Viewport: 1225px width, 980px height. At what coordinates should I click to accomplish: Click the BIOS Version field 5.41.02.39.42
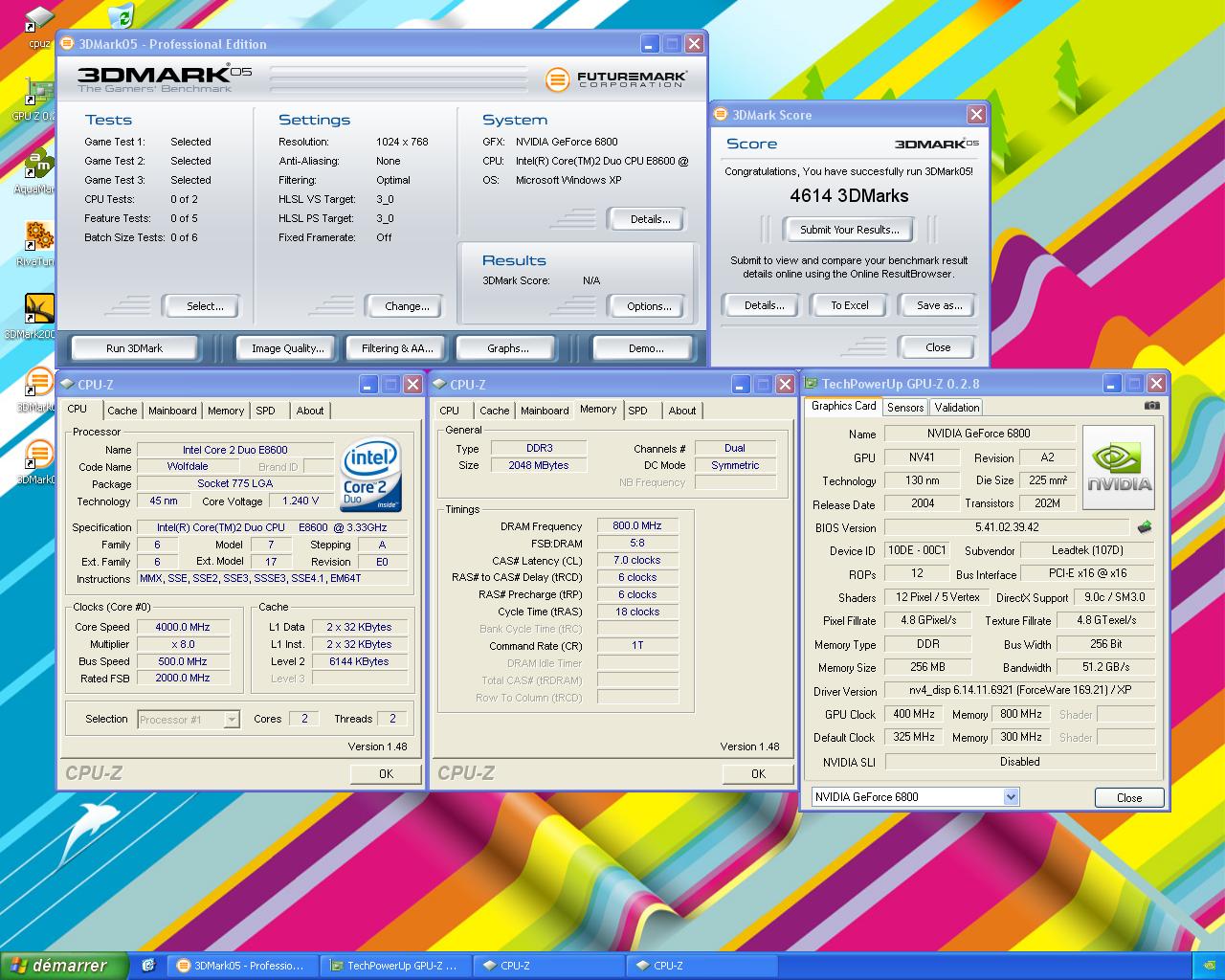click(x=1007, y=527)
